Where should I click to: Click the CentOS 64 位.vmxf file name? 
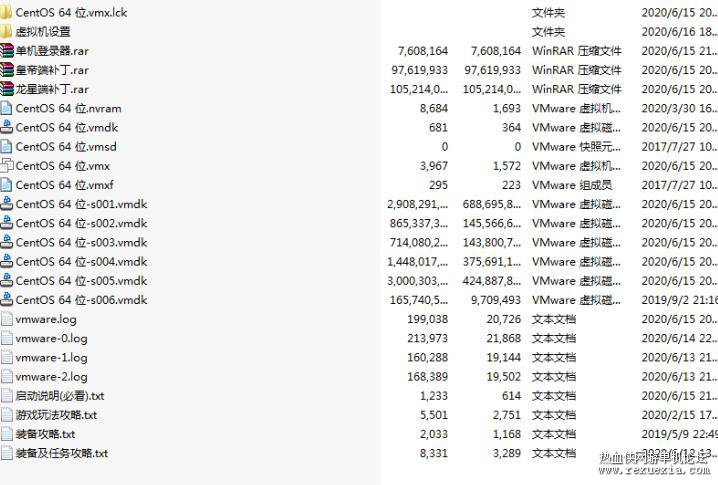click(x=65, y=185)
